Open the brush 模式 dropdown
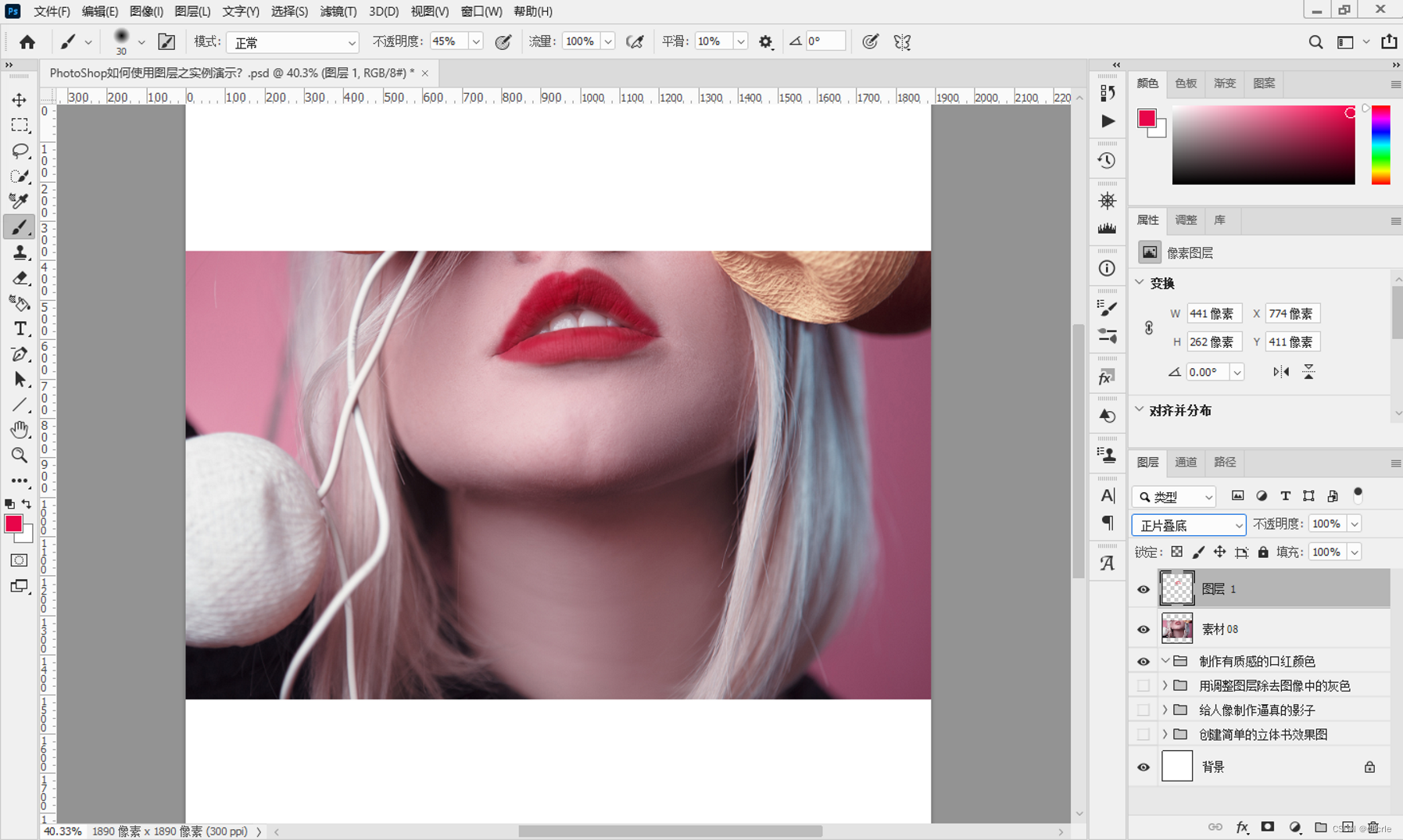Viewport: 1403px width, 840px height. pyautogui.click(x=292, y=42)
